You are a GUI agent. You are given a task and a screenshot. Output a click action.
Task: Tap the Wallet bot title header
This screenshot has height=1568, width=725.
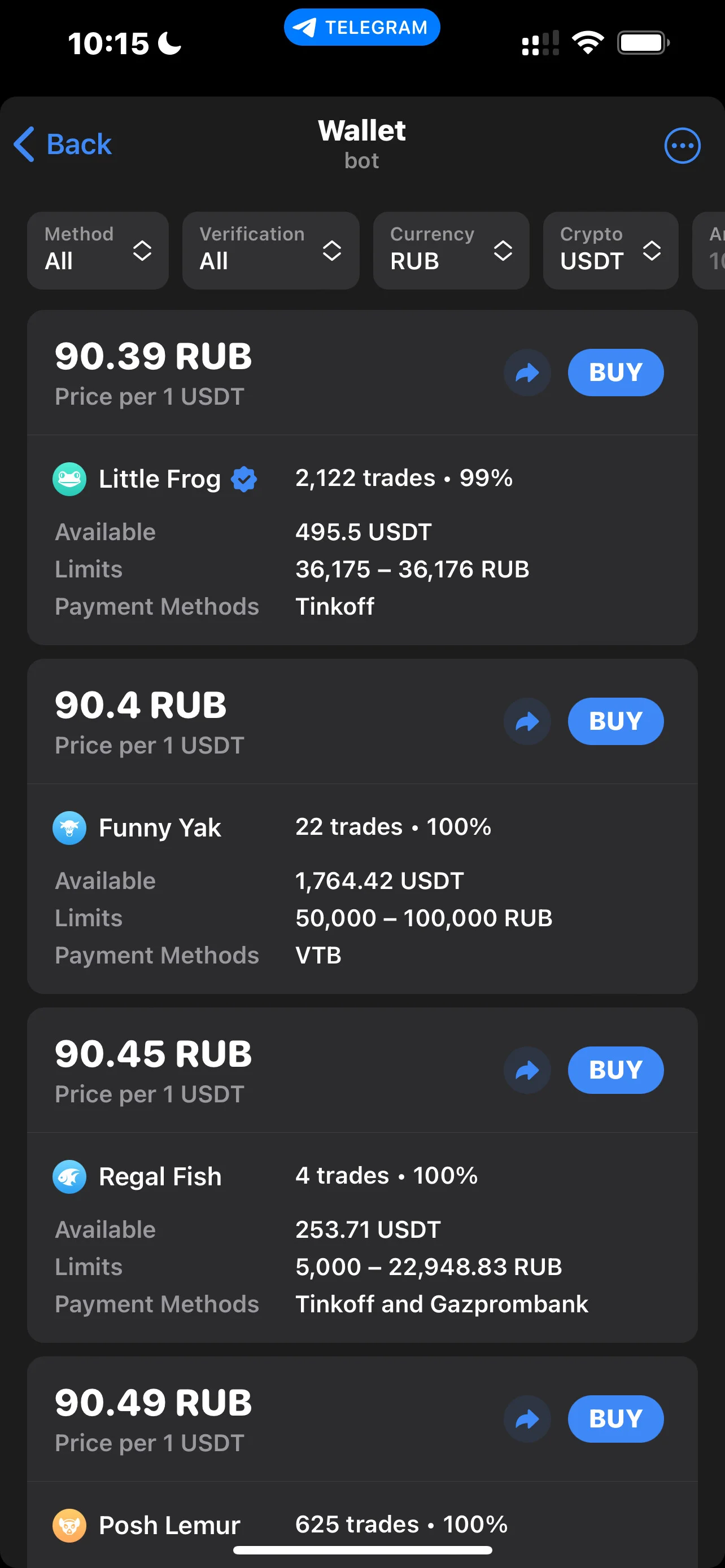tap(361, 144)
